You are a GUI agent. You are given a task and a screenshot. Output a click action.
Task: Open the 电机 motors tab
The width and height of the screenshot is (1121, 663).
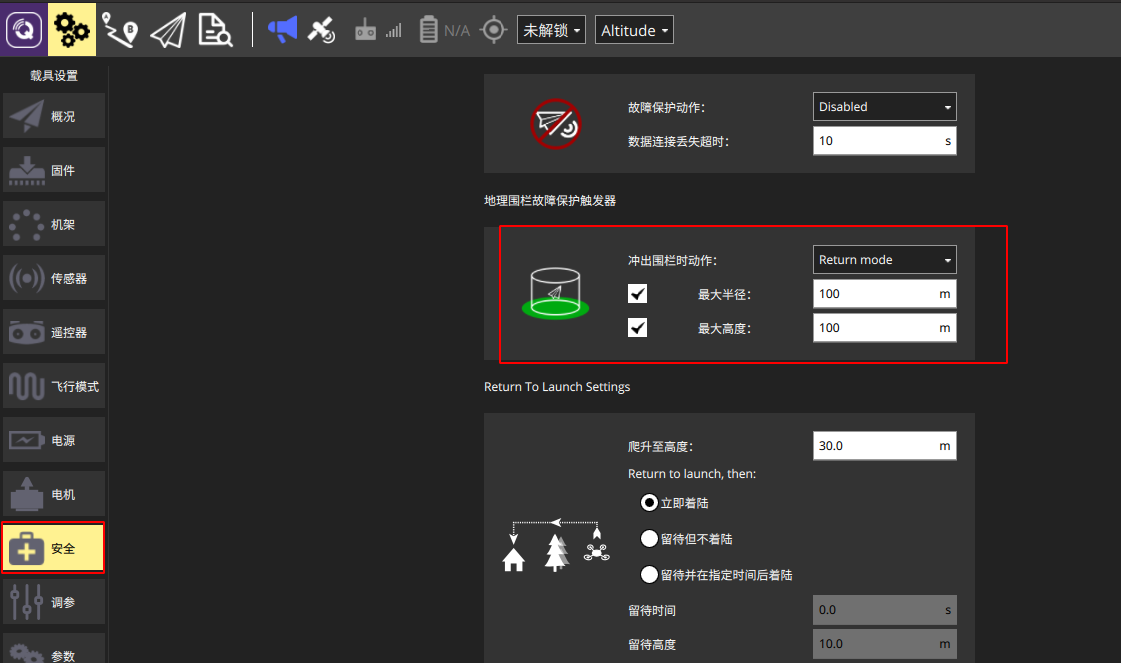54,494
